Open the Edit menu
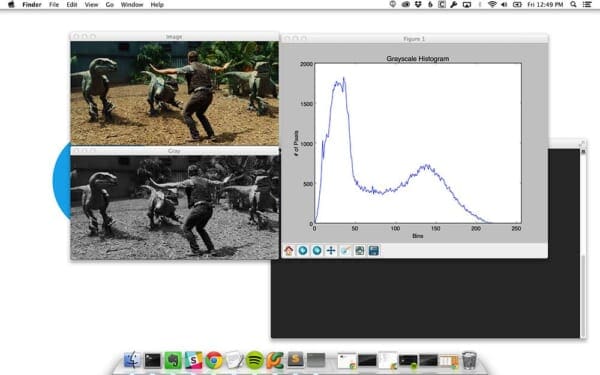Viewport: 600px width, 375px height. click(72, 5)
